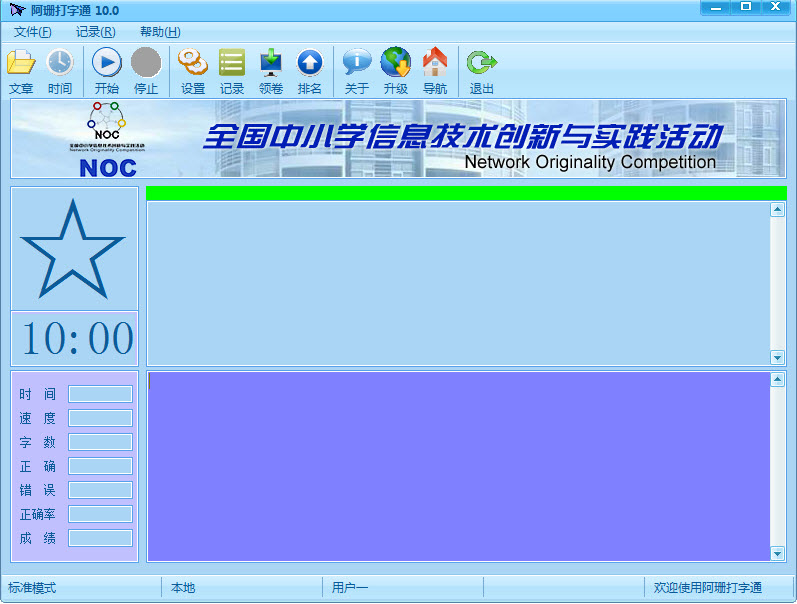Click up arrow of typing area scrollbar
The width and height of the screenshot is (797, 604).
tap(777, 379)
